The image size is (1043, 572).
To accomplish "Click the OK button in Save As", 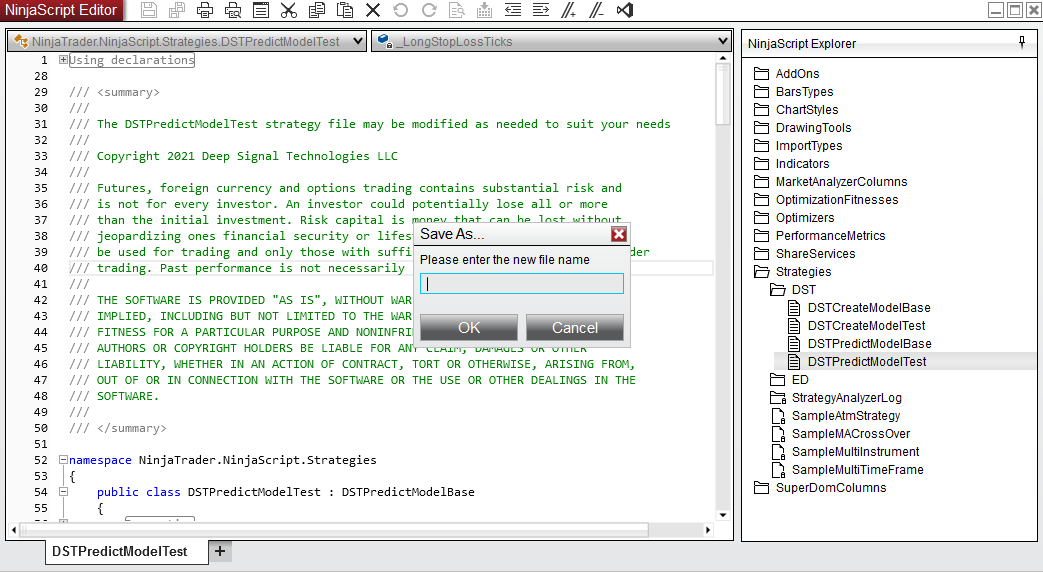I will (x=469, y=327).
